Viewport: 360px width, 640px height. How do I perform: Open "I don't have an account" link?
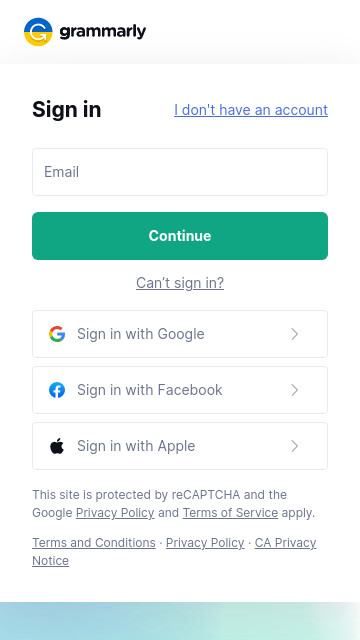pos(251,110)
